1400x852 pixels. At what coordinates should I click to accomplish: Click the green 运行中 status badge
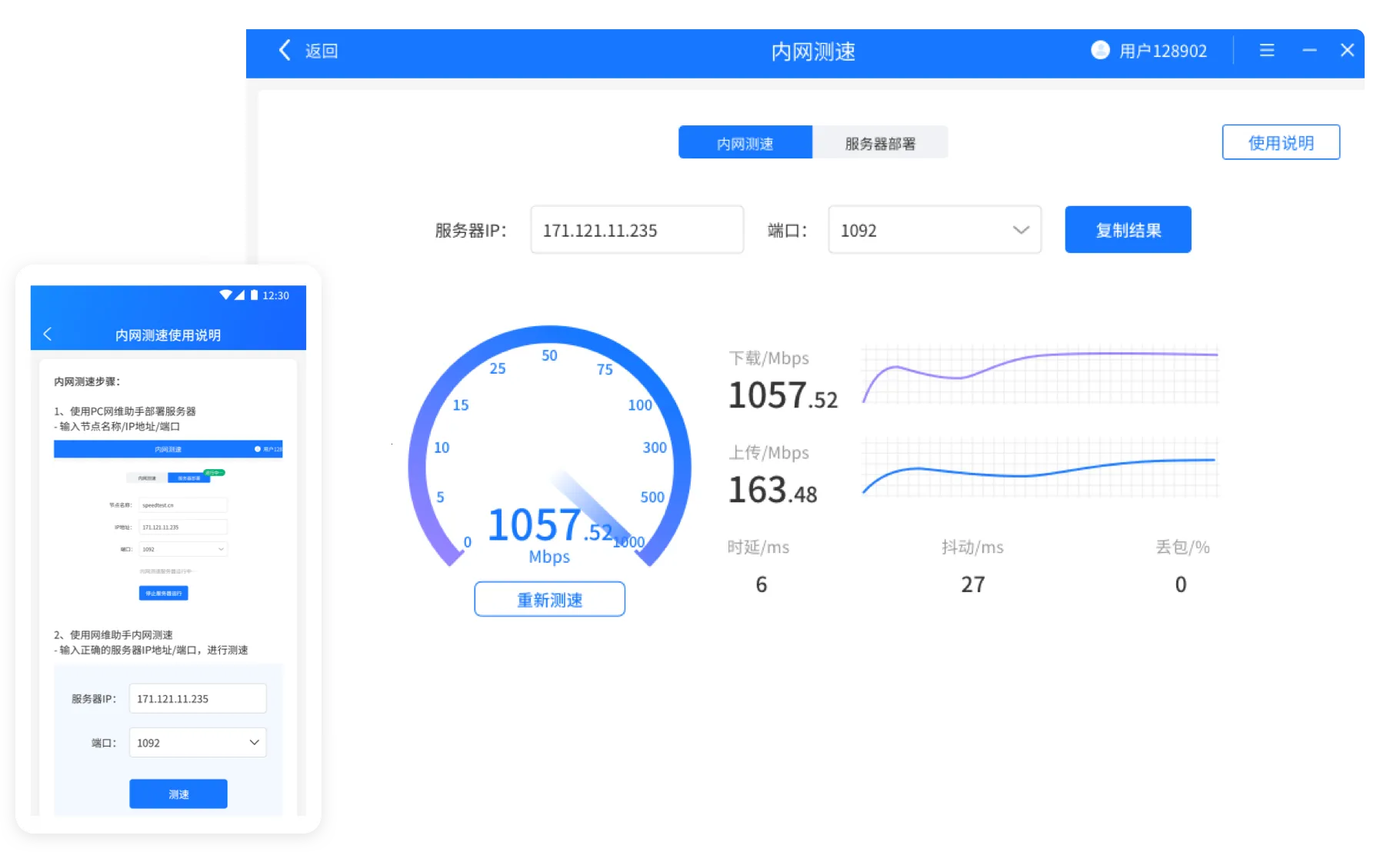click(x=215, y=473)
